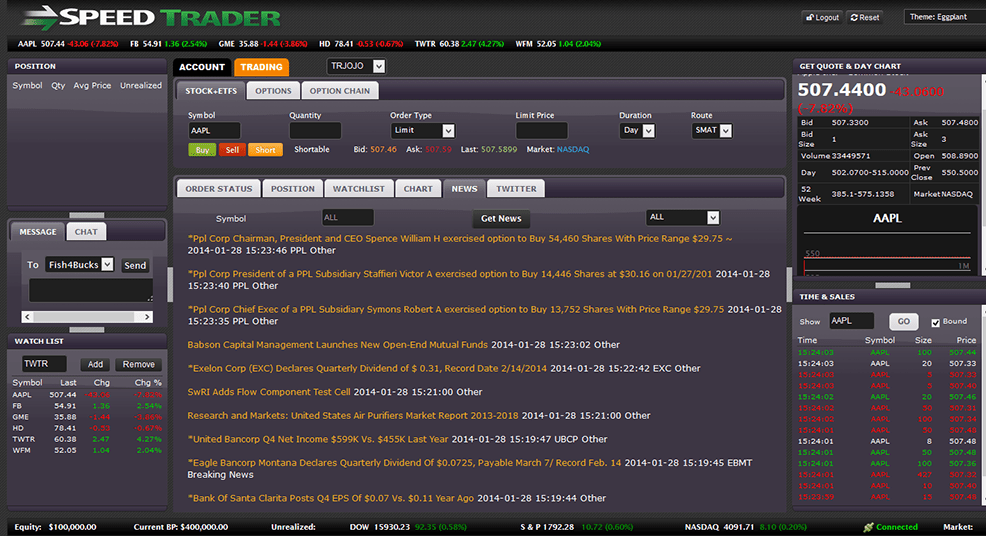Click the Limit Price input field
The height and width of the screenshot is (536, 986).
pos(541,130)
